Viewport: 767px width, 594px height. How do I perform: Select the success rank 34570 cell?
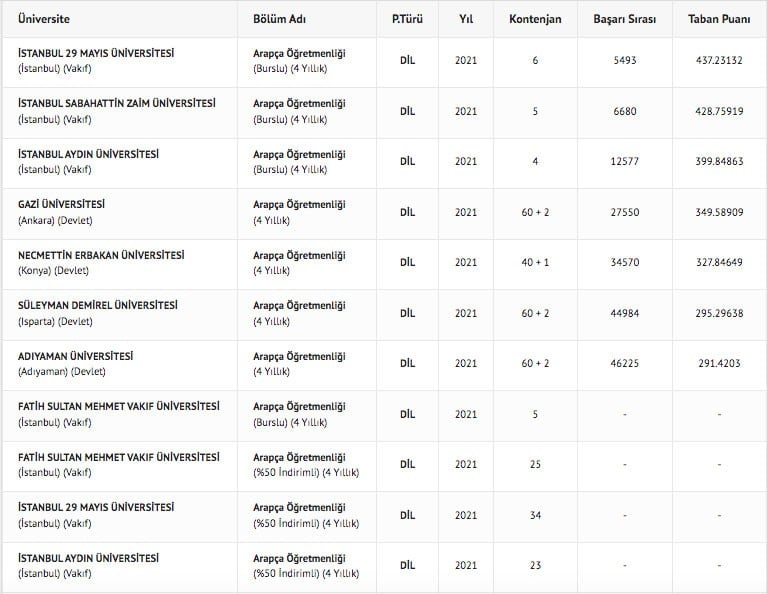[x=624, y=263]
